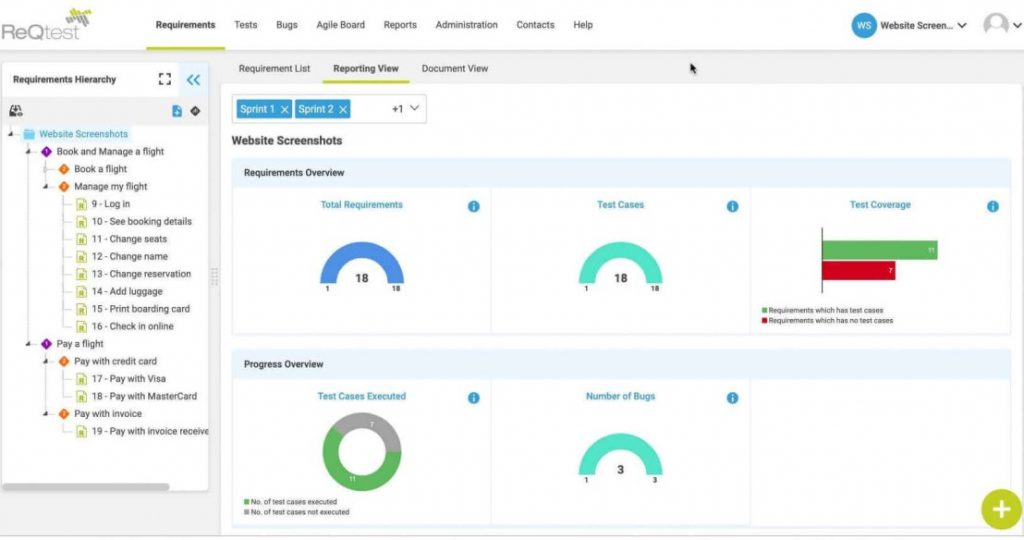This screenshot has width=1024, height=540.
Task: Switch to Document View tab
Action: click(455, 69)
